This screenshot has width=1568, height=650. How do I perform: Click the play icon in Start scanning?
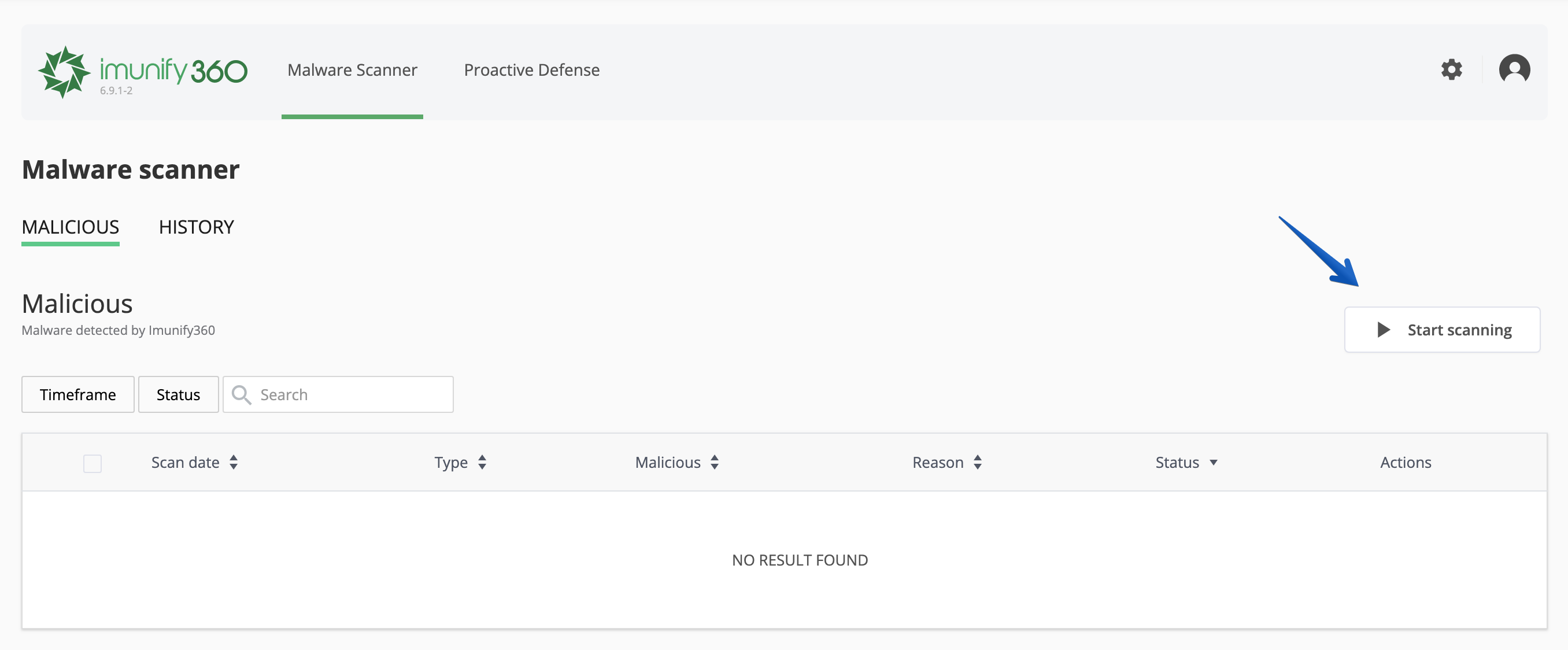pyautogui.click(x=1383, y=330)
